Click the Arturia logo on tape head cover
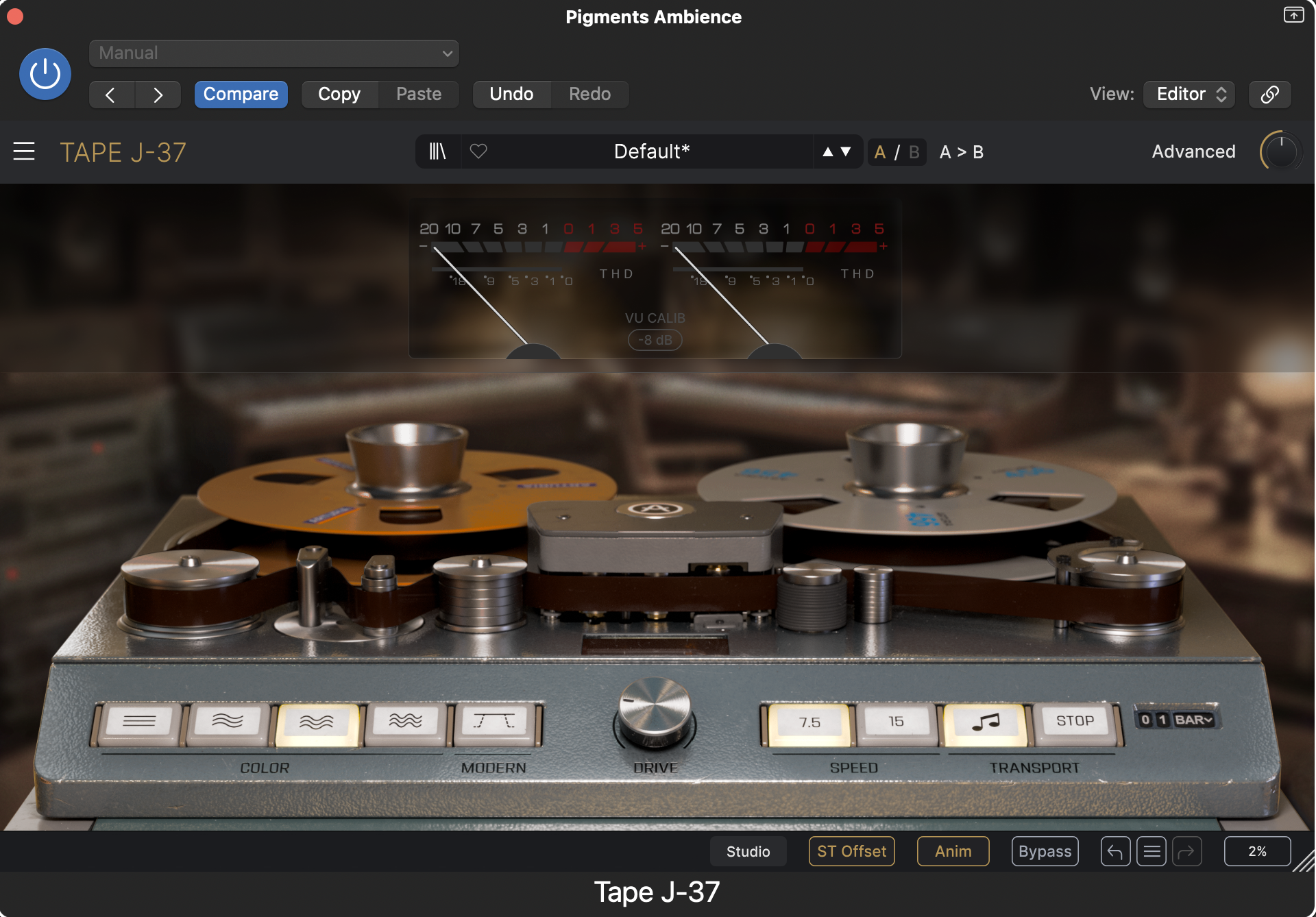1316x917 pixels. (655, 509)
